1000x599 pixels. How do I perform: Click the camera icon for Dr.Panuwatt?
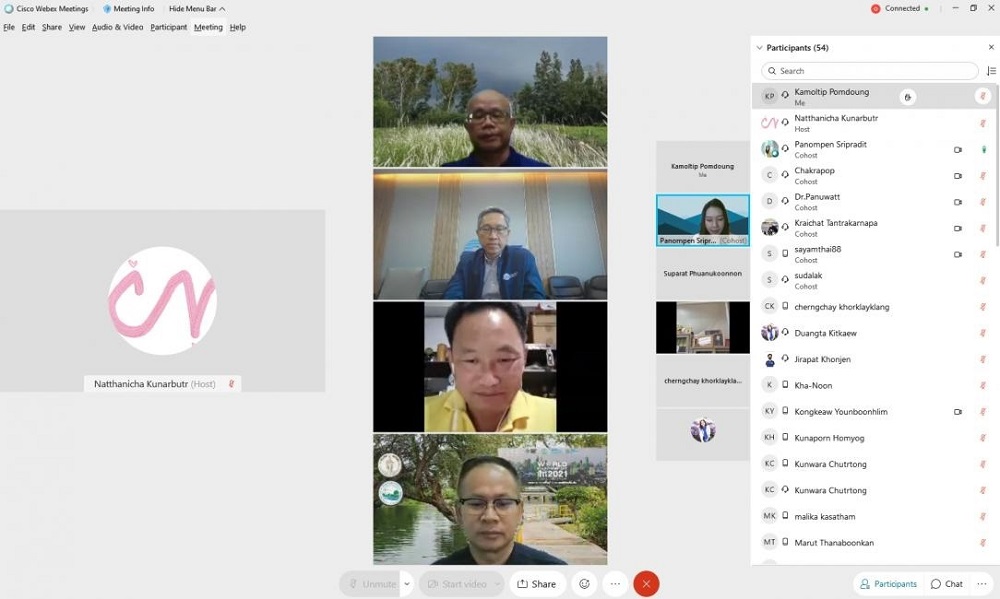click(957, 202)
